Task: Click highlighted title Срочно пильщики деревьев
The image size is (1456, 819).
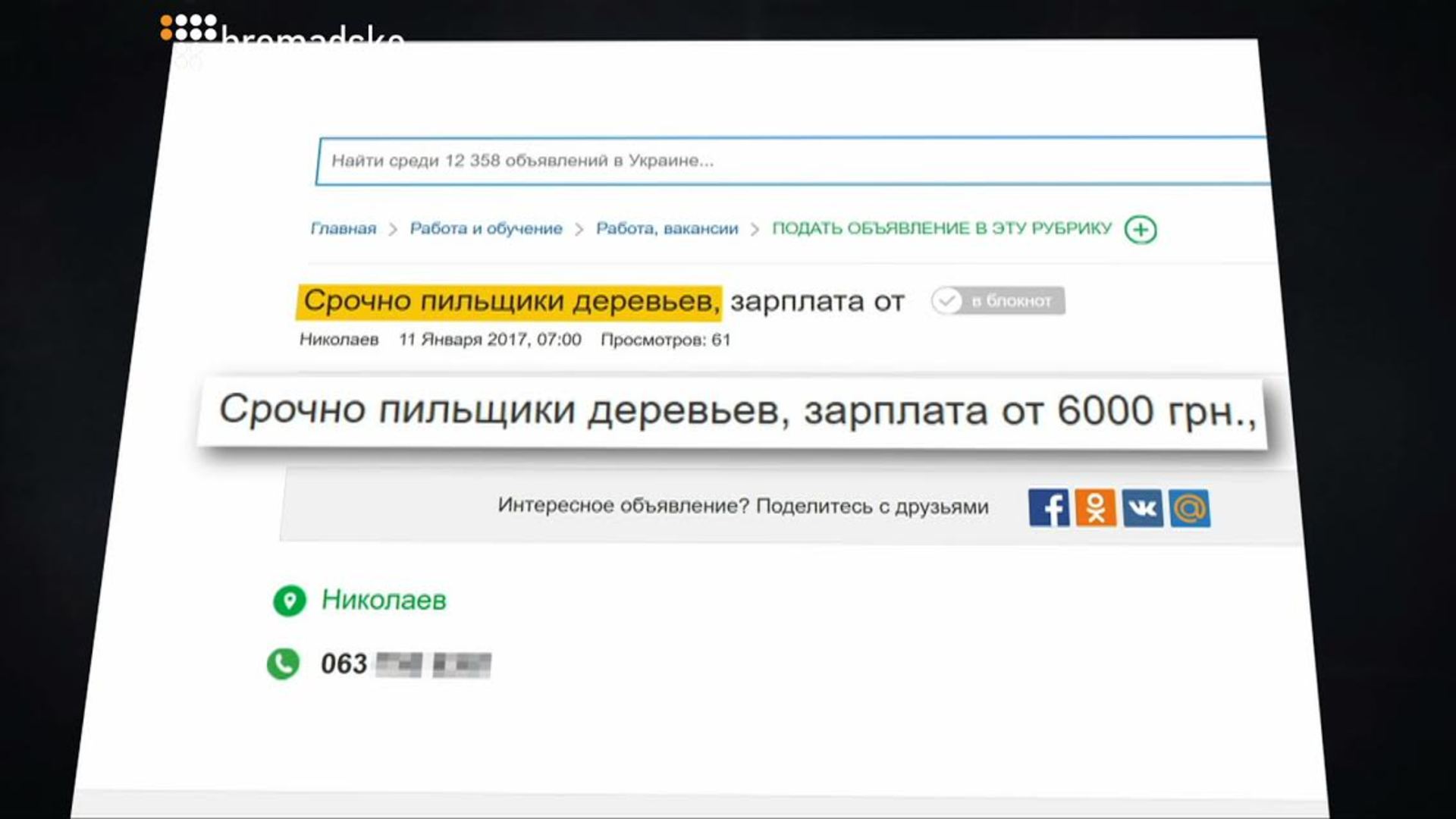Action: pos(510,301)
